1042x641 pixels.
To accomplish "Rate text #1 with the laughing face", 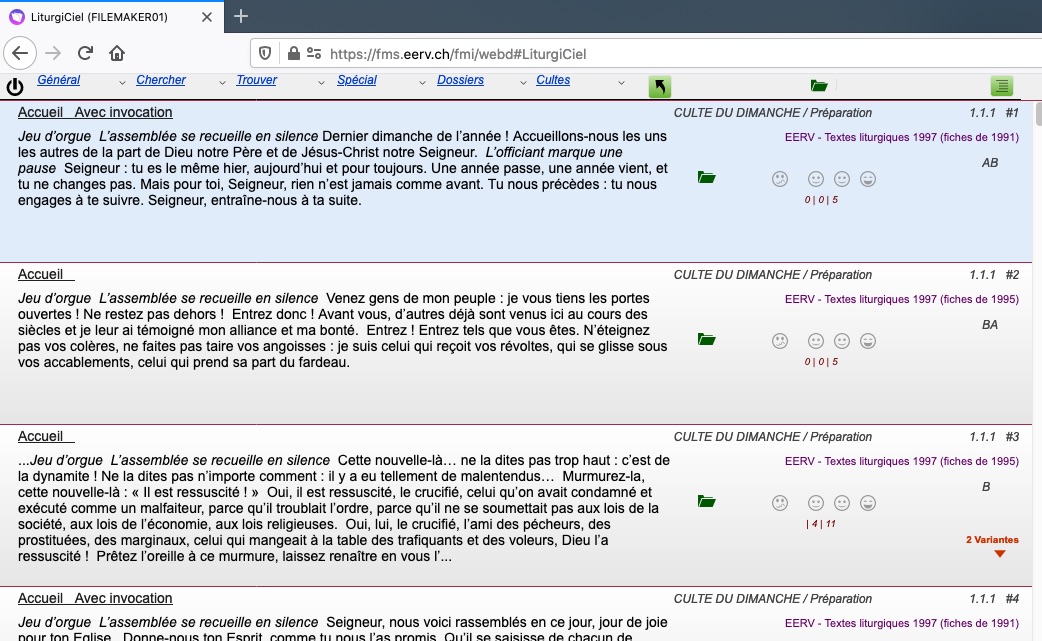I will coord(868,179).
